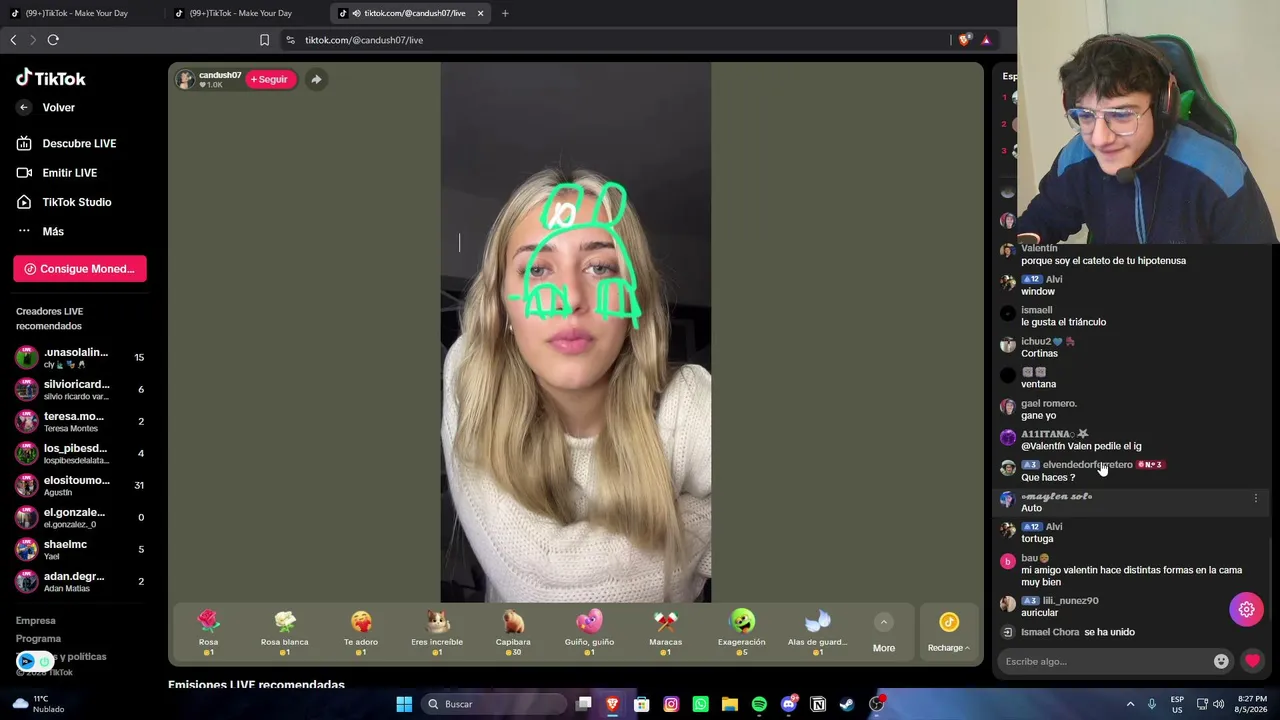Open Emitir LIVE
Viewport: 1280px width, 720px height.
pos(57,172)
